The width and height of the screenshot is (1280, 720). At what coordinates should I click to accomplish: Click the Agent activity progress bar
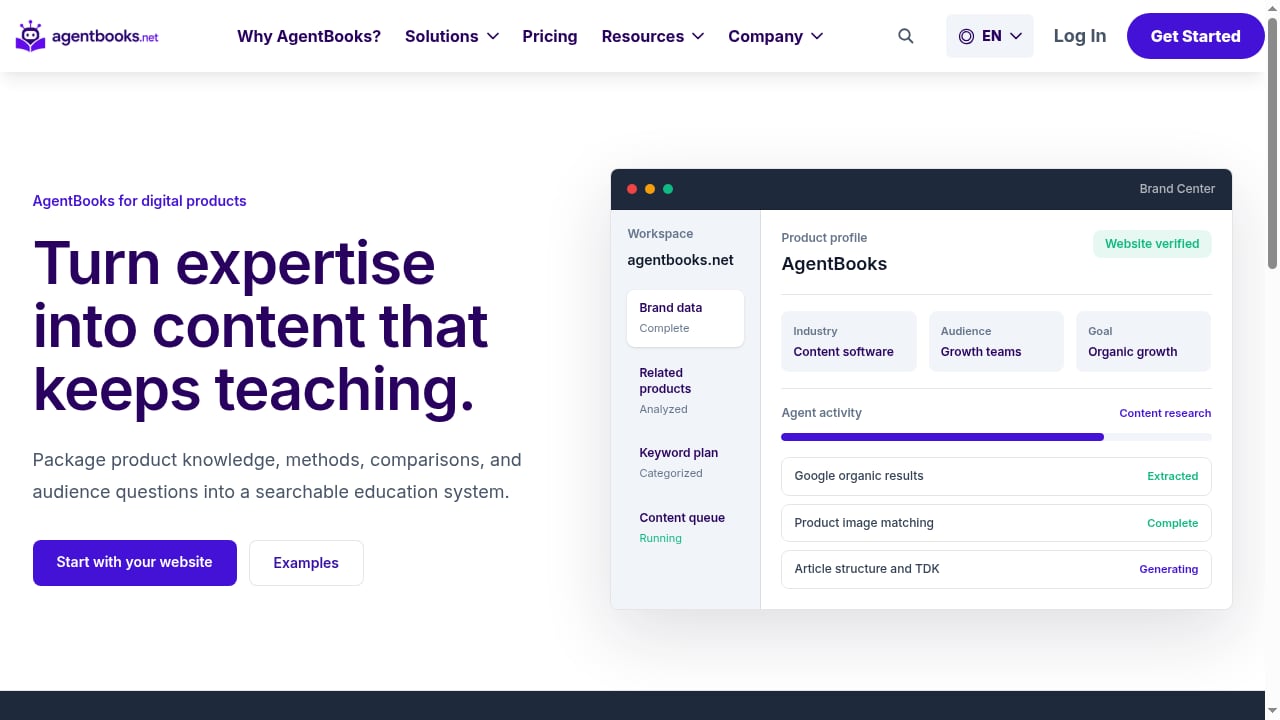(996, 437)
